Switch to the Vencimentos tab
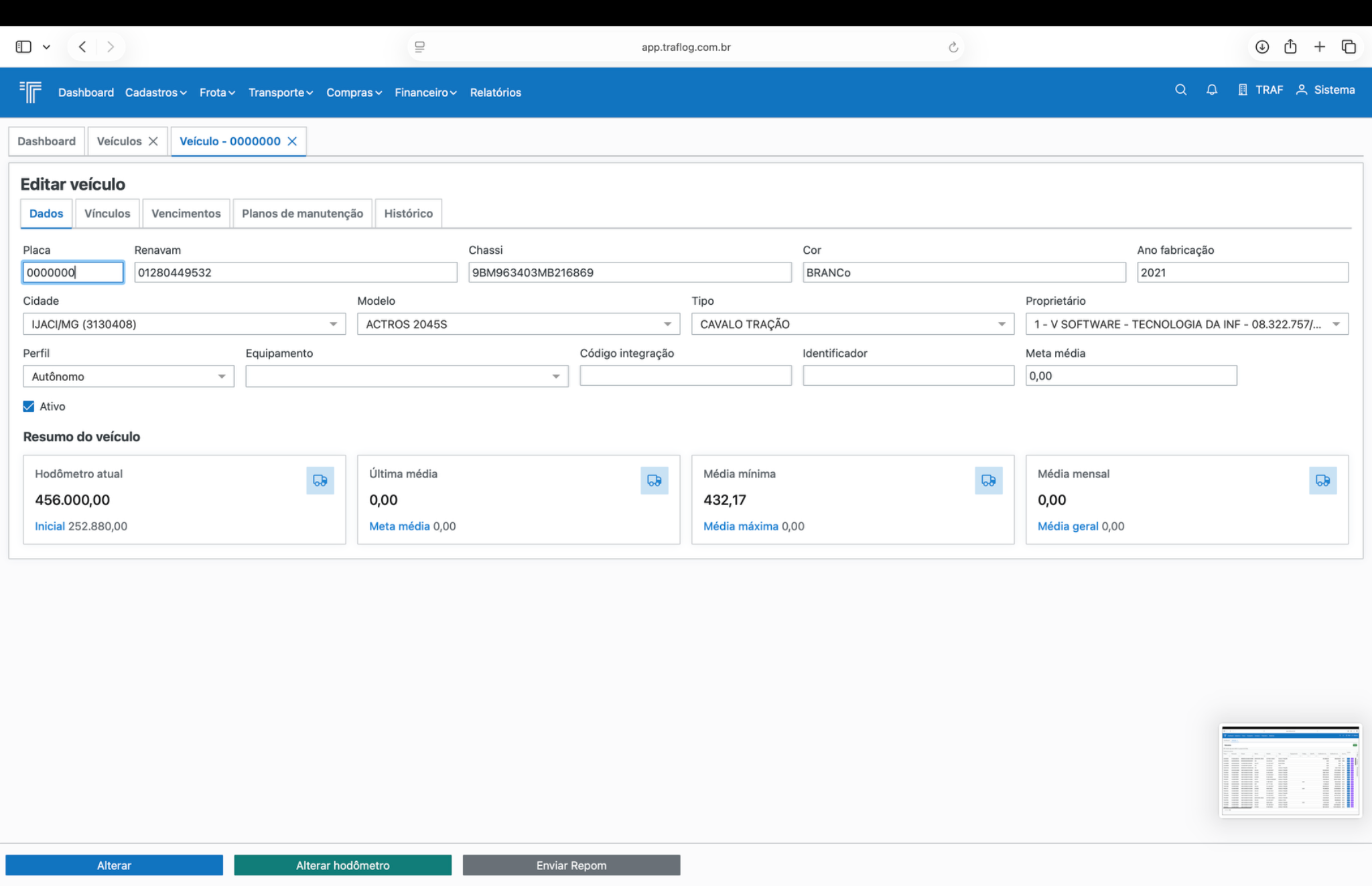 [x=186, y=214]
